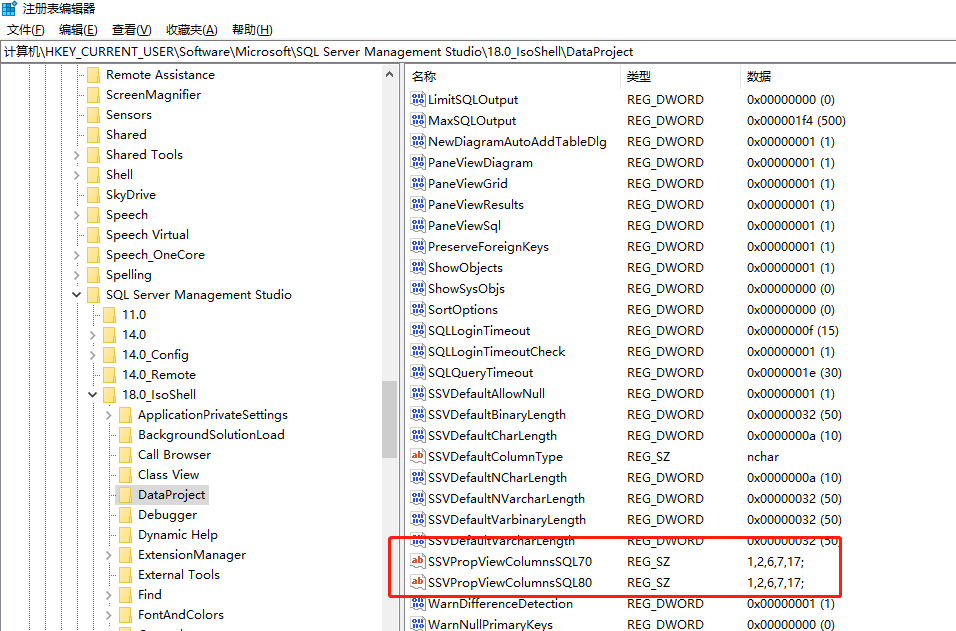Screen dimensions: 956x631
Task: Open the 查看(V) menu
Action: click(x=132, y=30)
